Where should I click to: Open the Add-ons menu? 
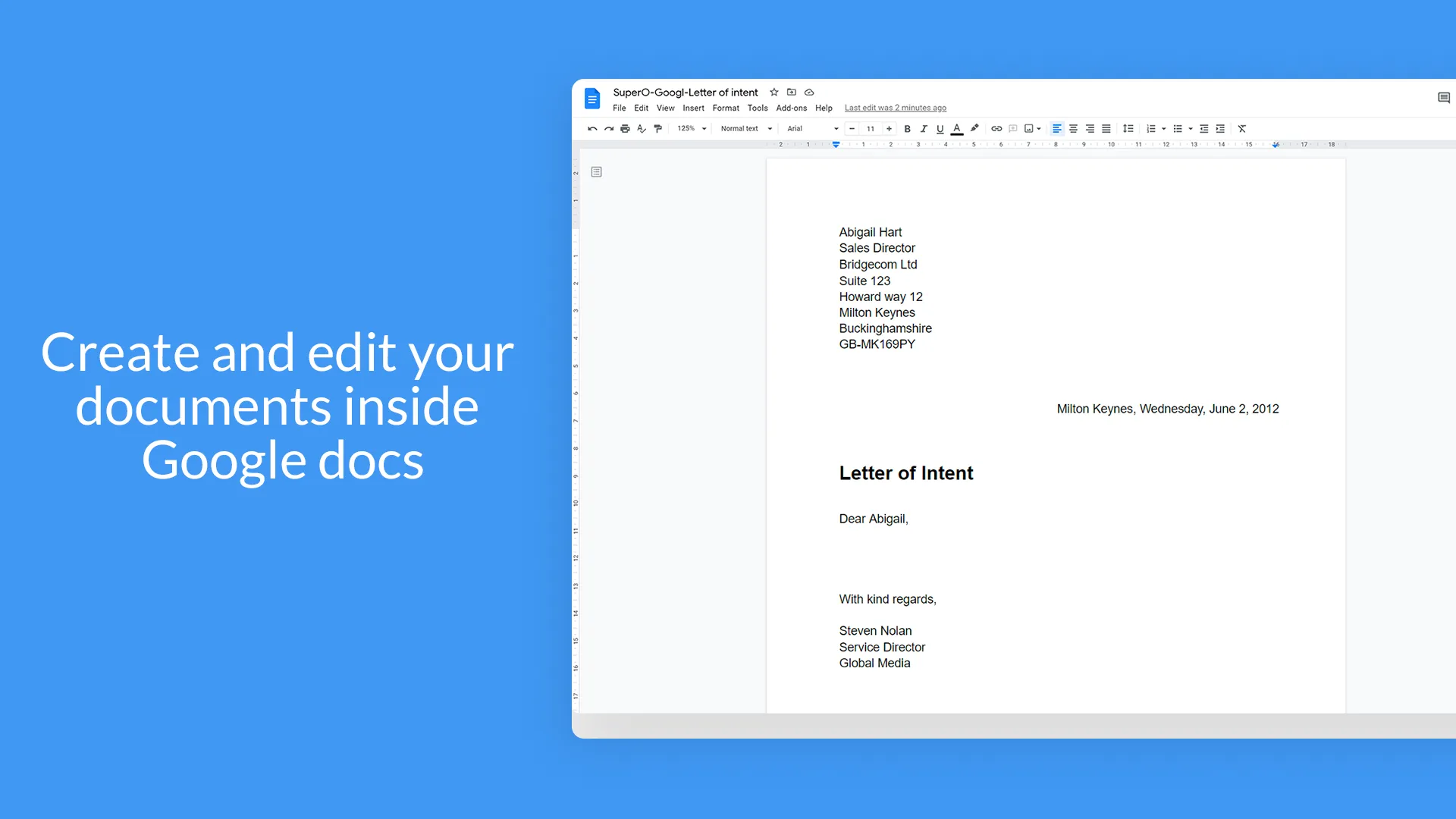791,108
